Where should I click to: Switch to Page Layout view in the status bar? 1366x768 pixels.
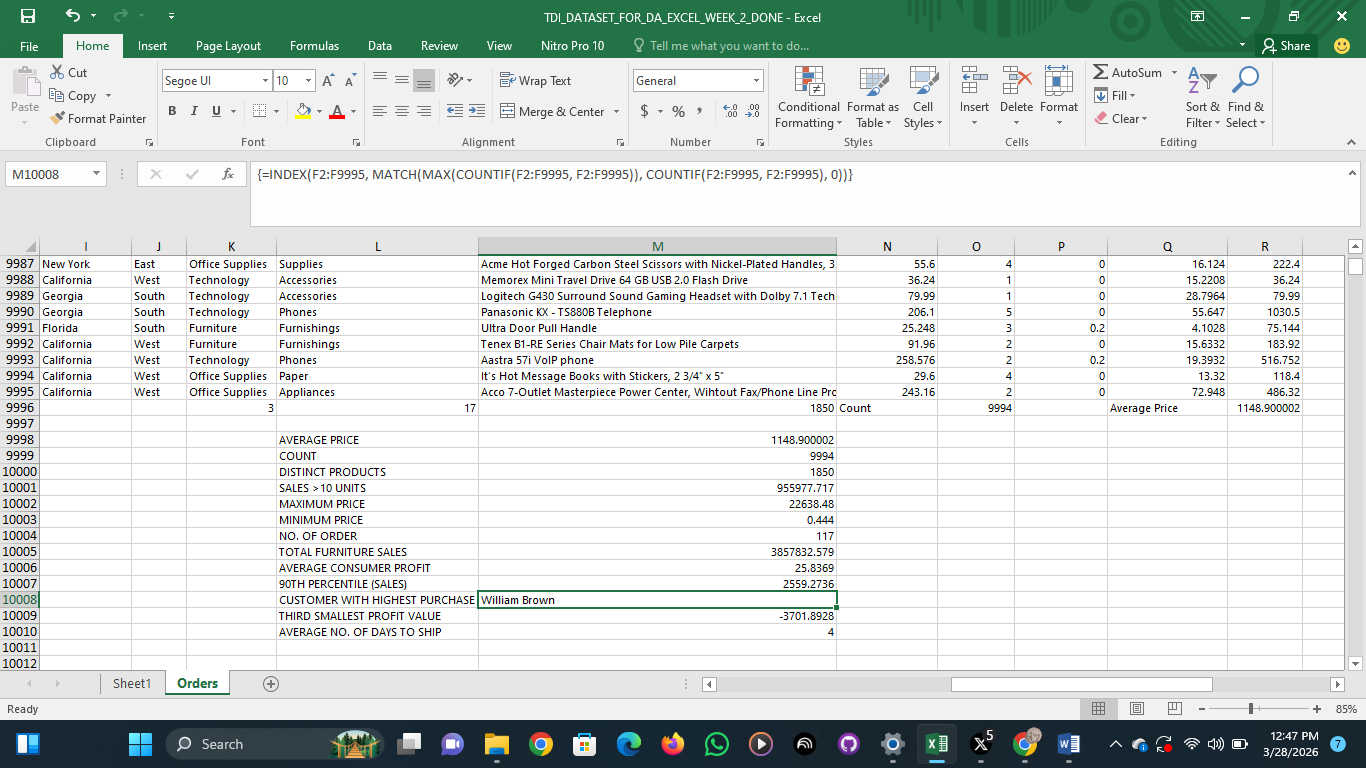[x=1136, y=709]
